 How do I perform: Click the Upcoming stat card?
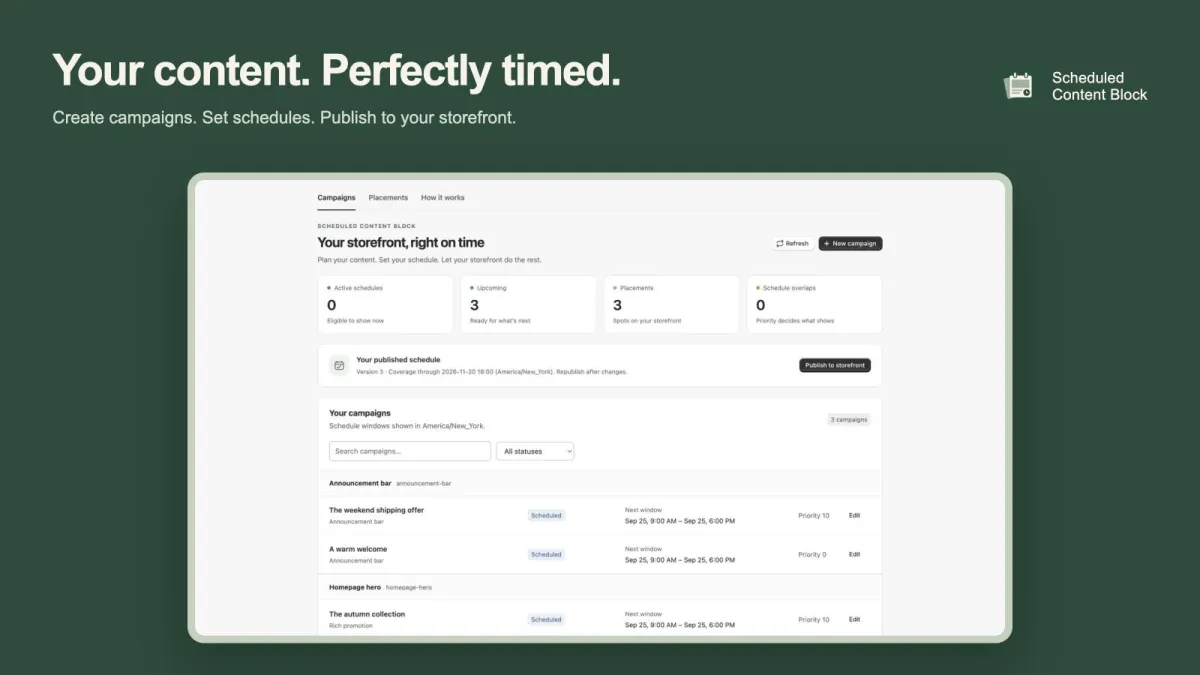(x=528, y=305)
